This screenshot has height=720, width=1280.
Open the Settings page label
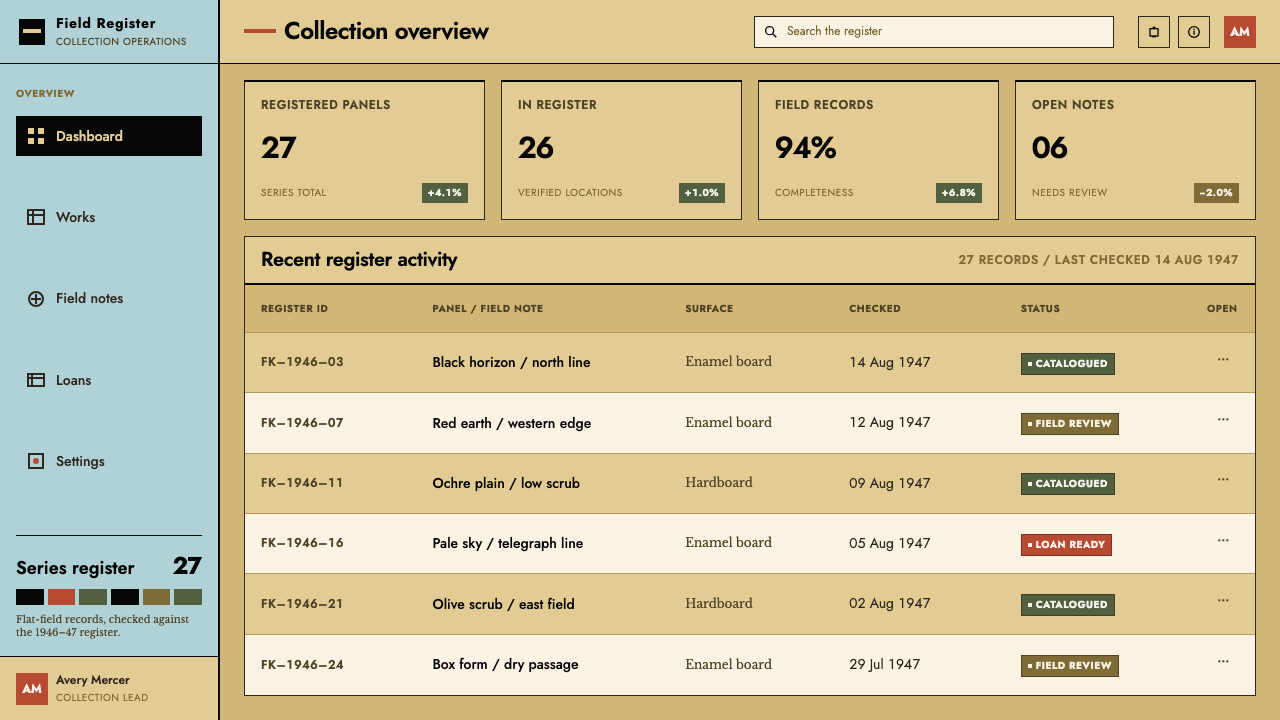80,461
